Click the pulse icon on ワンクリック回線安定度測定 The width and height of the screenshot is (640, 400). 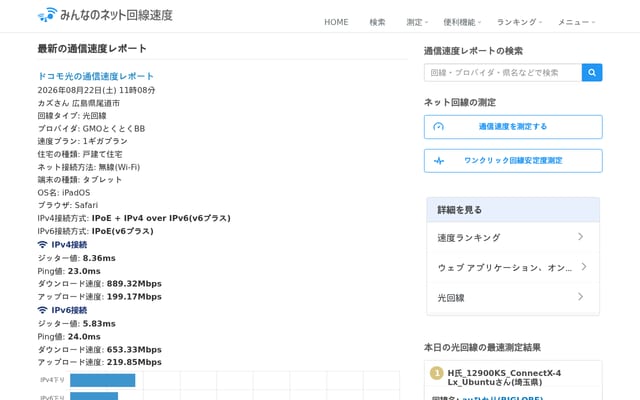(x=439, y=161)
